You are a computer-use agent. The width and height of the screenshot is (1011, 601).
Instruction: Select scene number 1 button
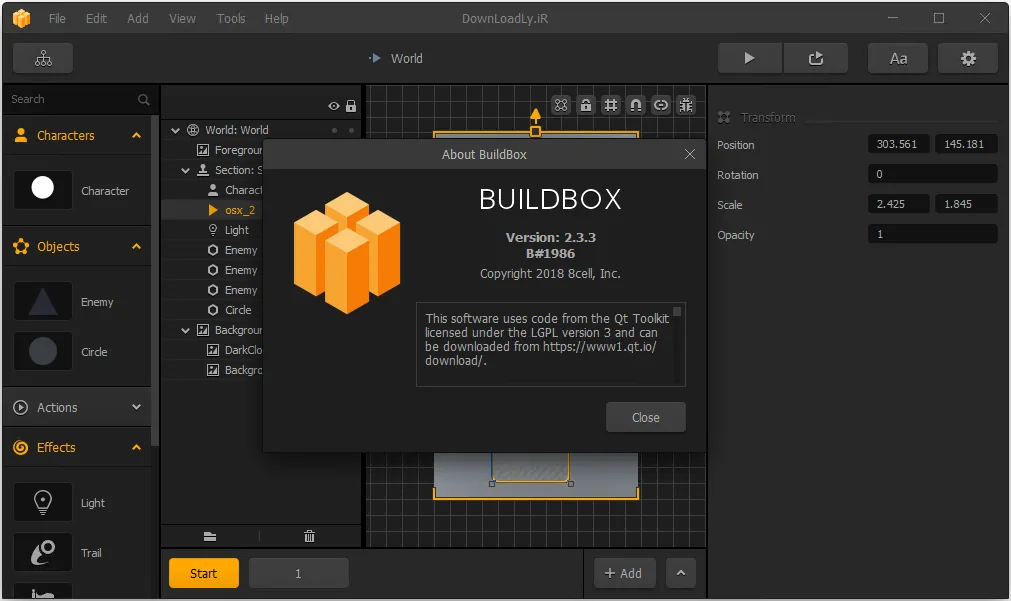(299, 573)
